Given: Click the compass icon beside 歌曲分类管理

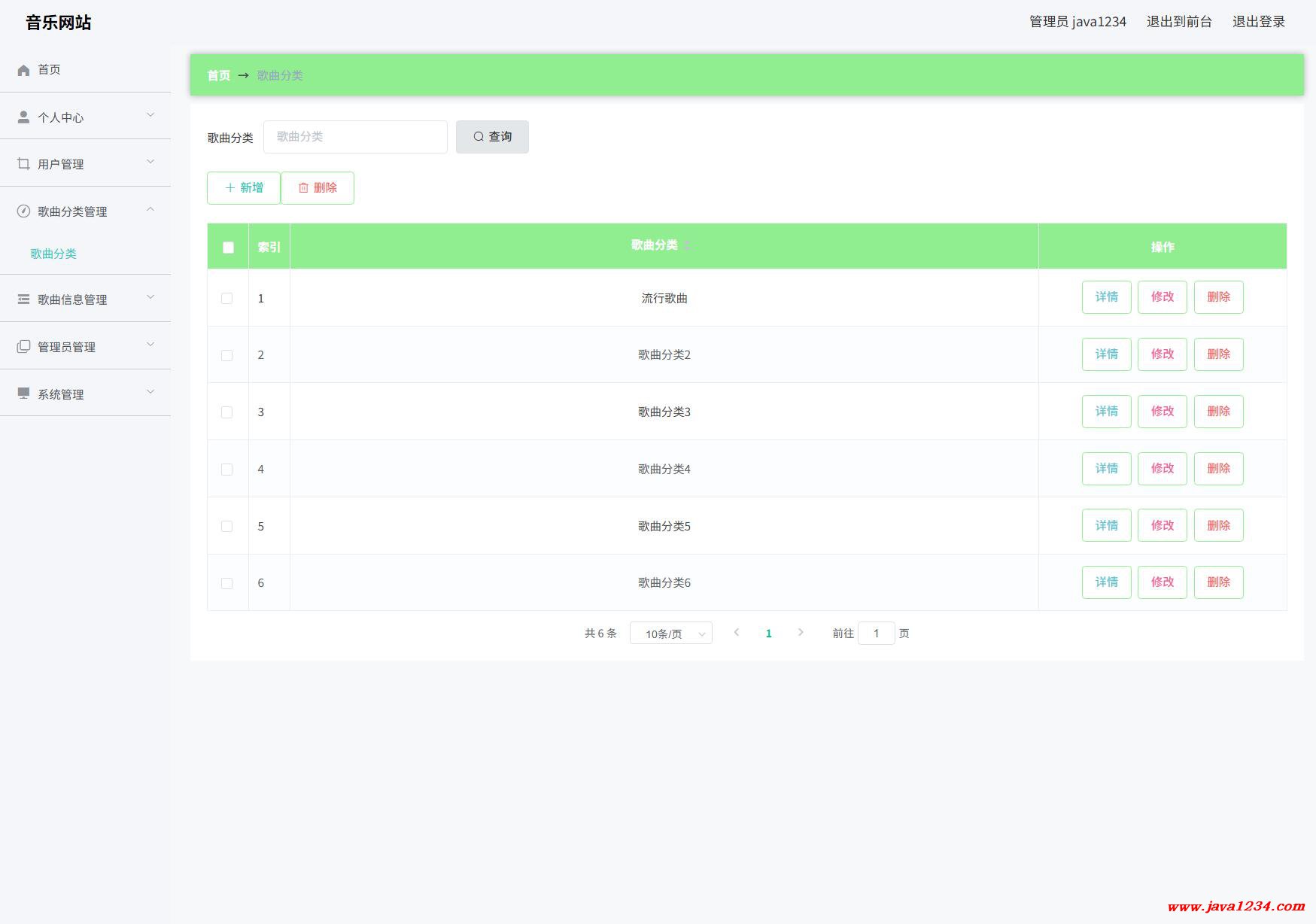Looking at the screenshot, I should click(x=23, y=211).
